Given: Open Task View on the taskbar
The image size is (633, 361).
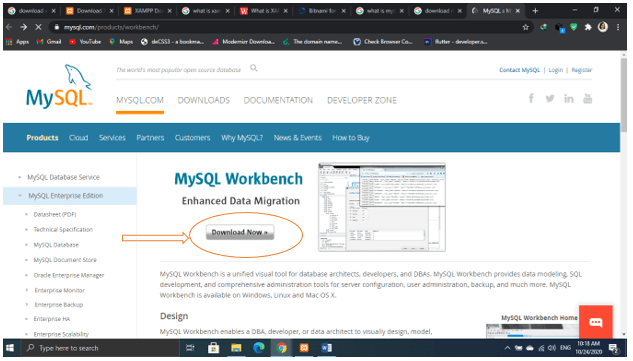Looking at the screenshot, I should (x=191, y=349).
